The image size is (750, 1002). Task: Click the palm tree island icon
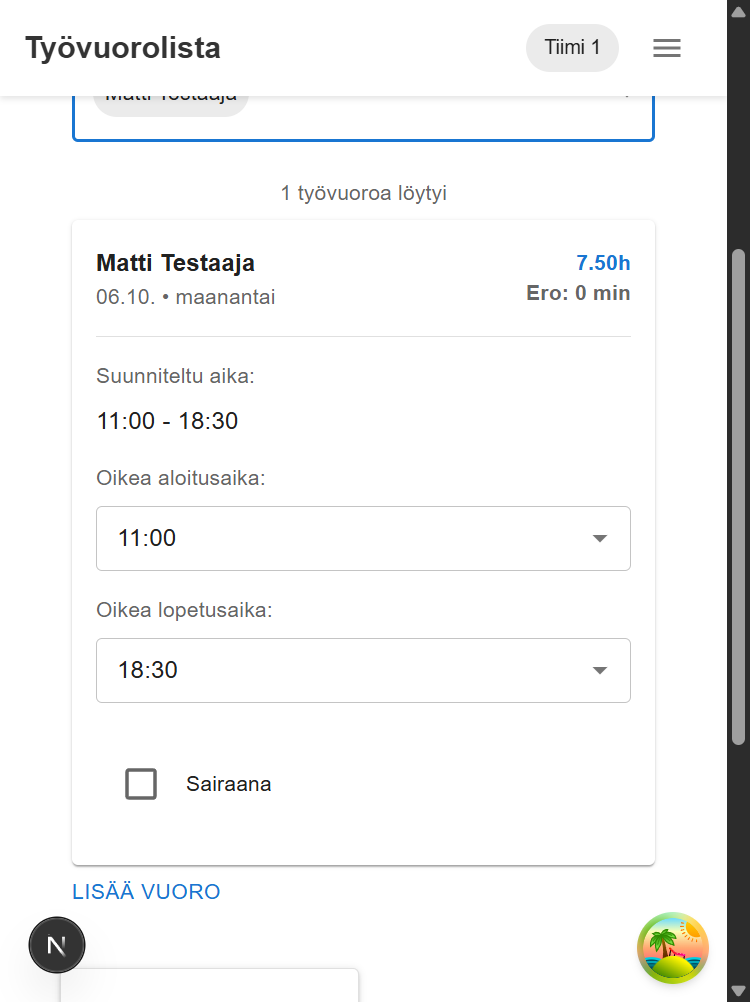pos(672,948)
